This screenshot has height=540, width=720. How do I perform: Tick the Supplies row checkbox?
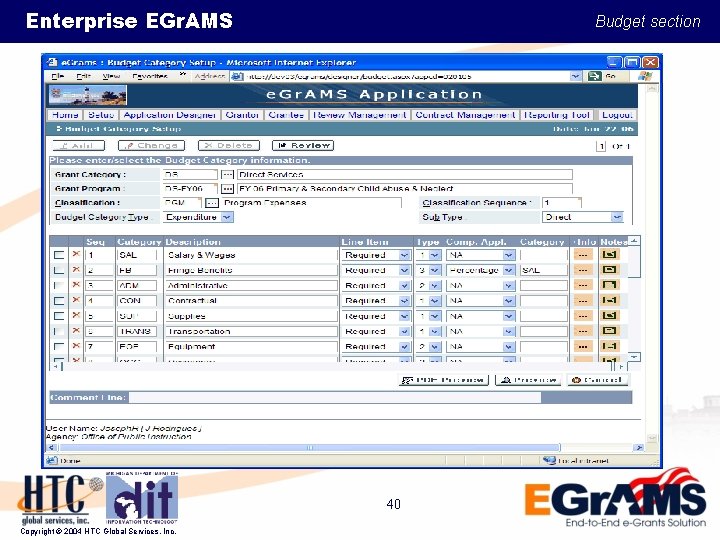(59, 316)
